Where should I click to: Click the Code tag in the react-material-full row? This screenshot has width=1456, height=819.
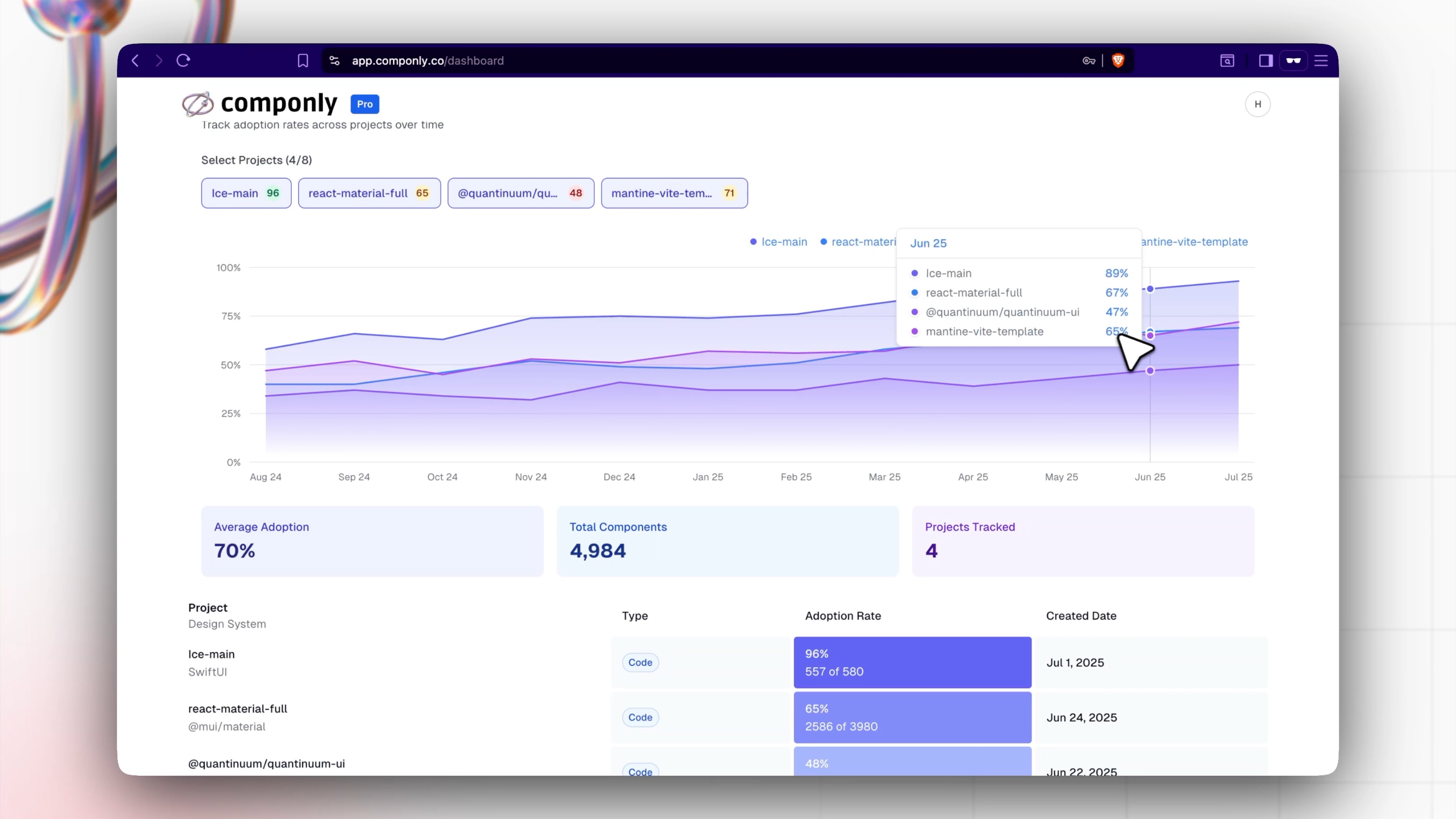[640, 717]
